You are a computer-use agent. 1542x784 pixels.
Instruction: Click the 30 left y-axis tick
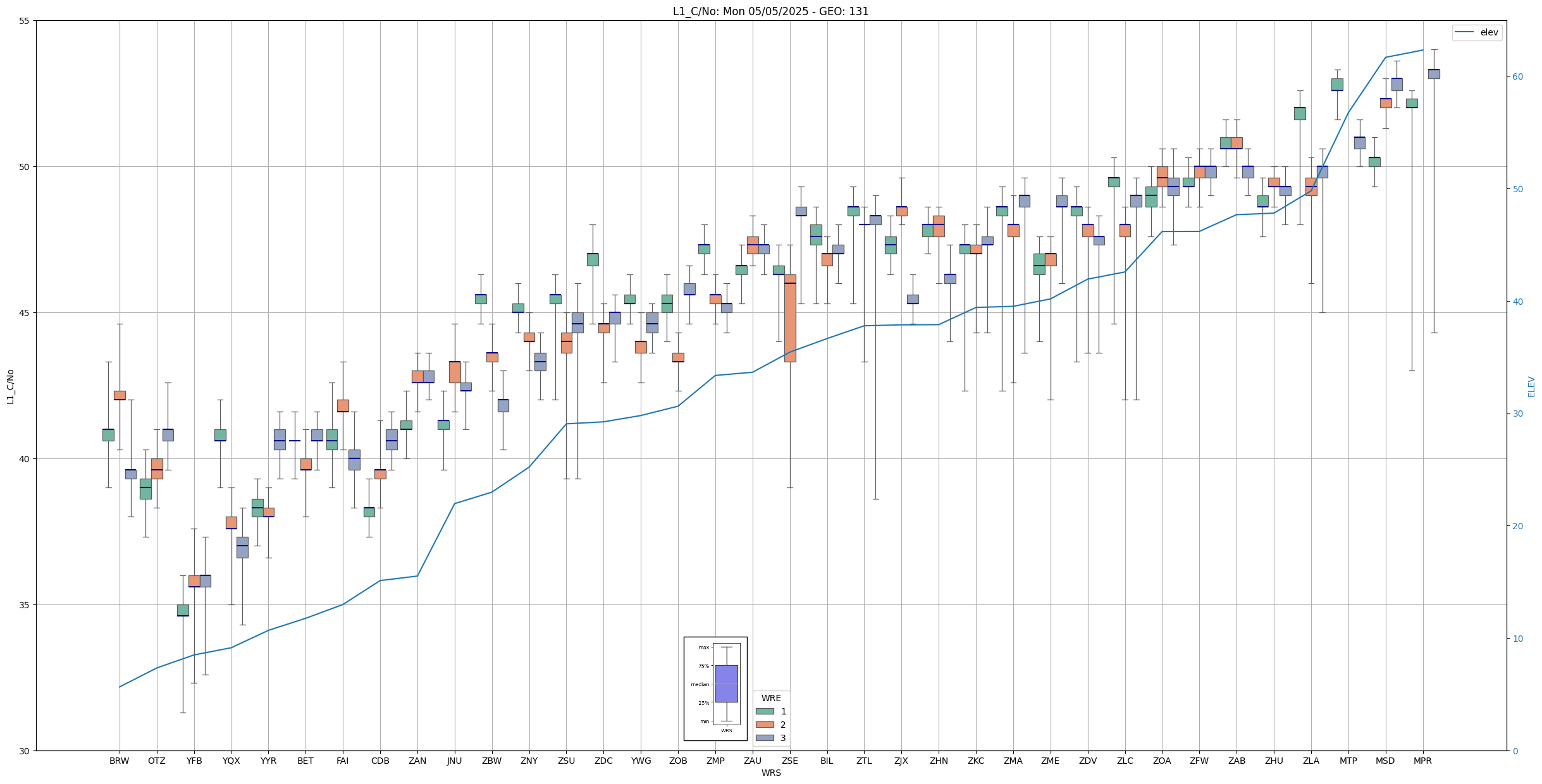point(25,750)
